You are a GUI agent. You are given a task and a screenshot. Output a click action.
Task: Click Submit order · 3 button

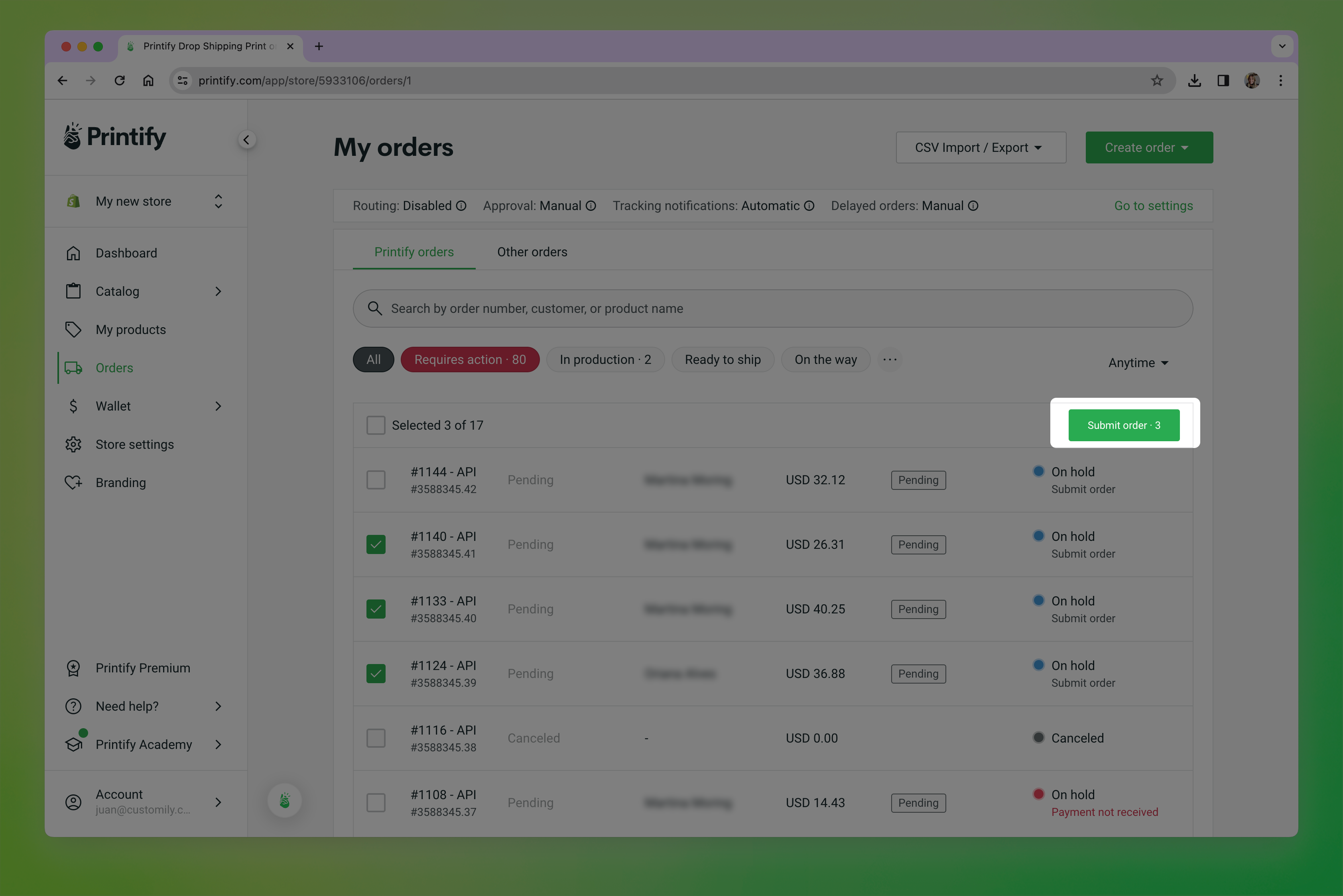[1124, 425]
